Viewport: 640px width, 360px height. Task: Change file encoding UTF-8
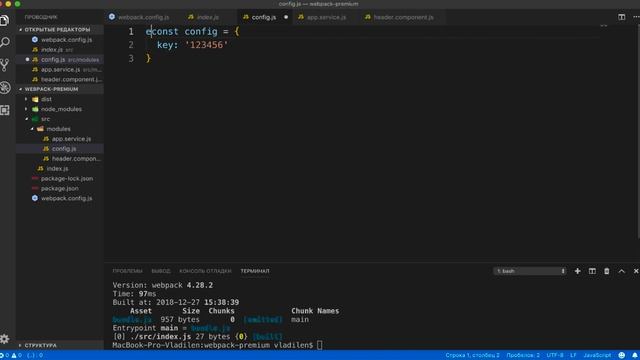point(555,355)
